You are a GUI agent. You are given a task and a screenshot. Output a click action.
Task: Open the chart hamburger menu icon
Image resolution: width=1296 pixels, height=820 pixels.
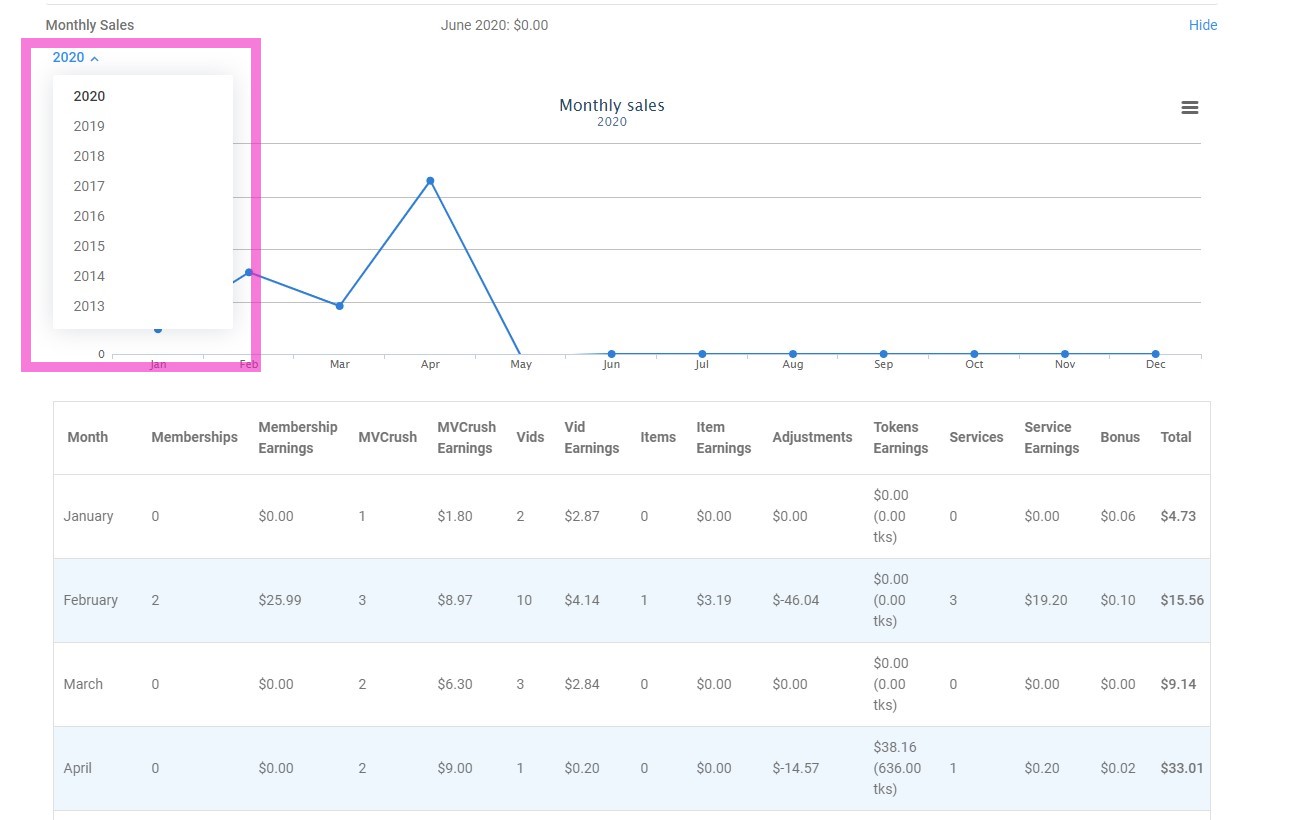1189,108
